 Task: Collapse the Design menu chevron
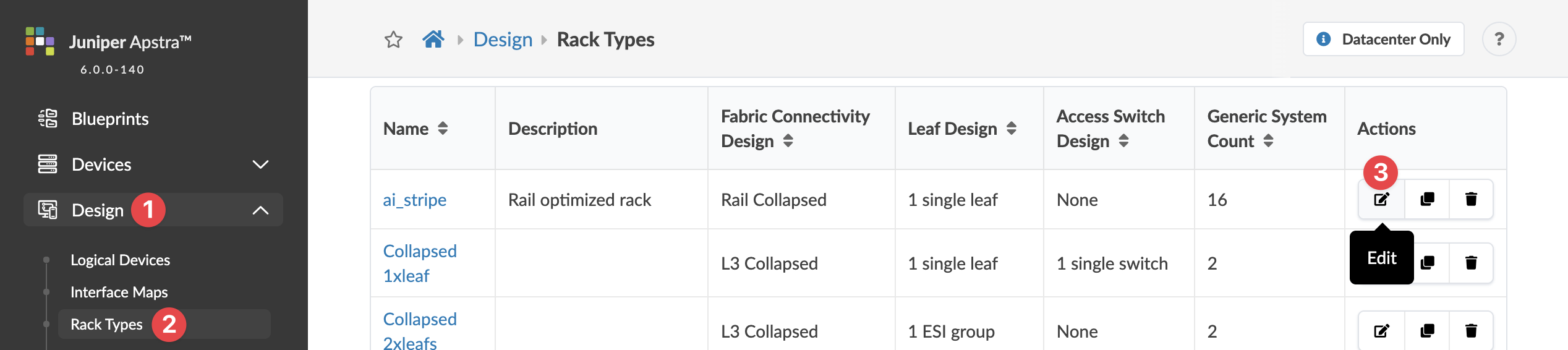[x=260, y=210]
